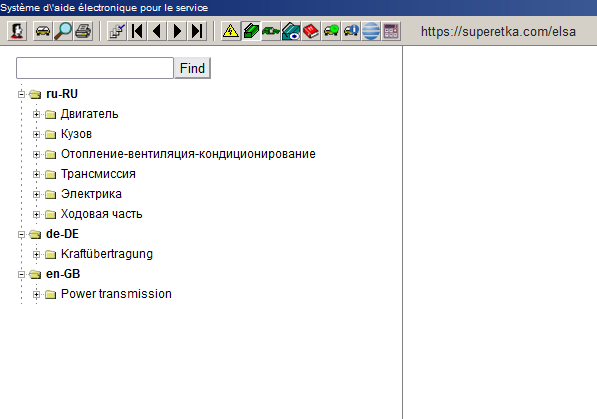
Task: Open the blue globe icon
Action: [371, 31]
